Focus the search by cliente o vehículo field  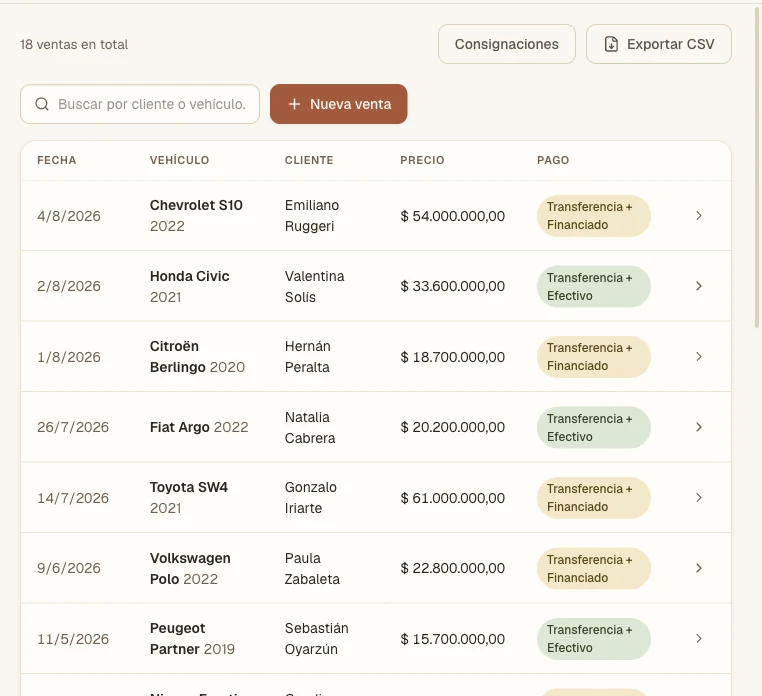pos(140,104)
